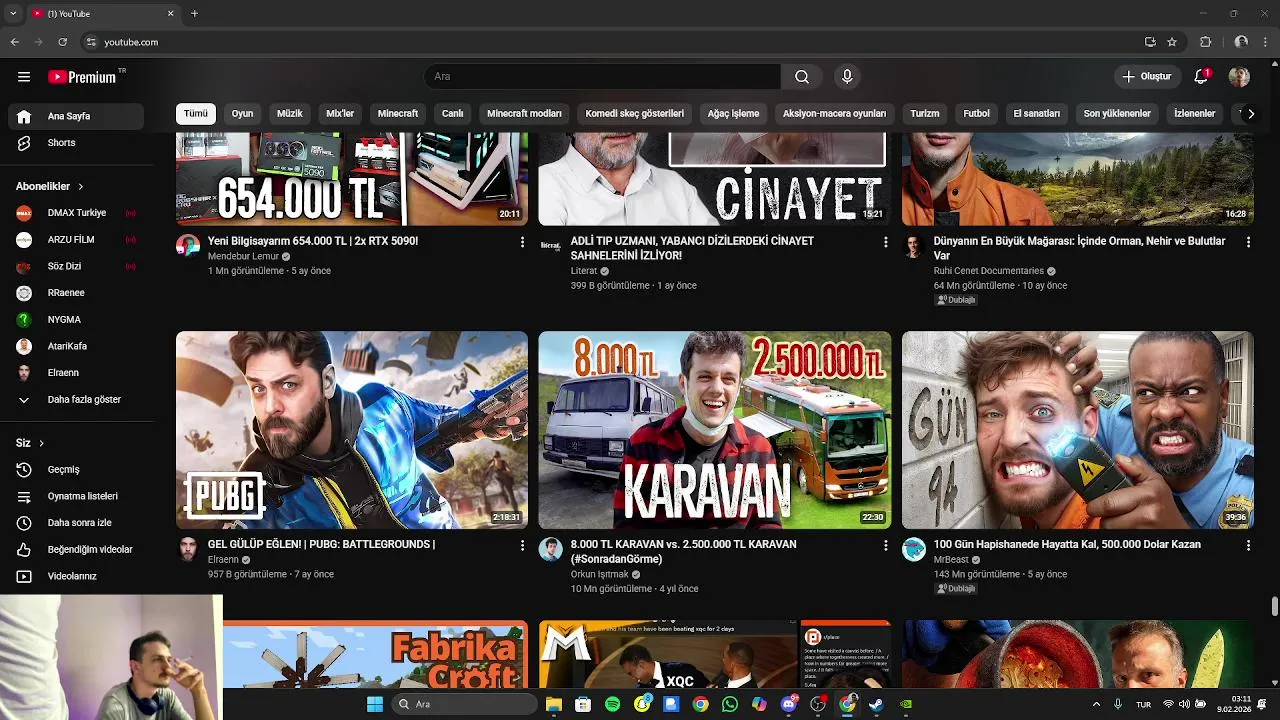This screenshot has width=1280, height=720.
Task: Play the KARAVAN thumbnail video
Action: pos(715,430)
